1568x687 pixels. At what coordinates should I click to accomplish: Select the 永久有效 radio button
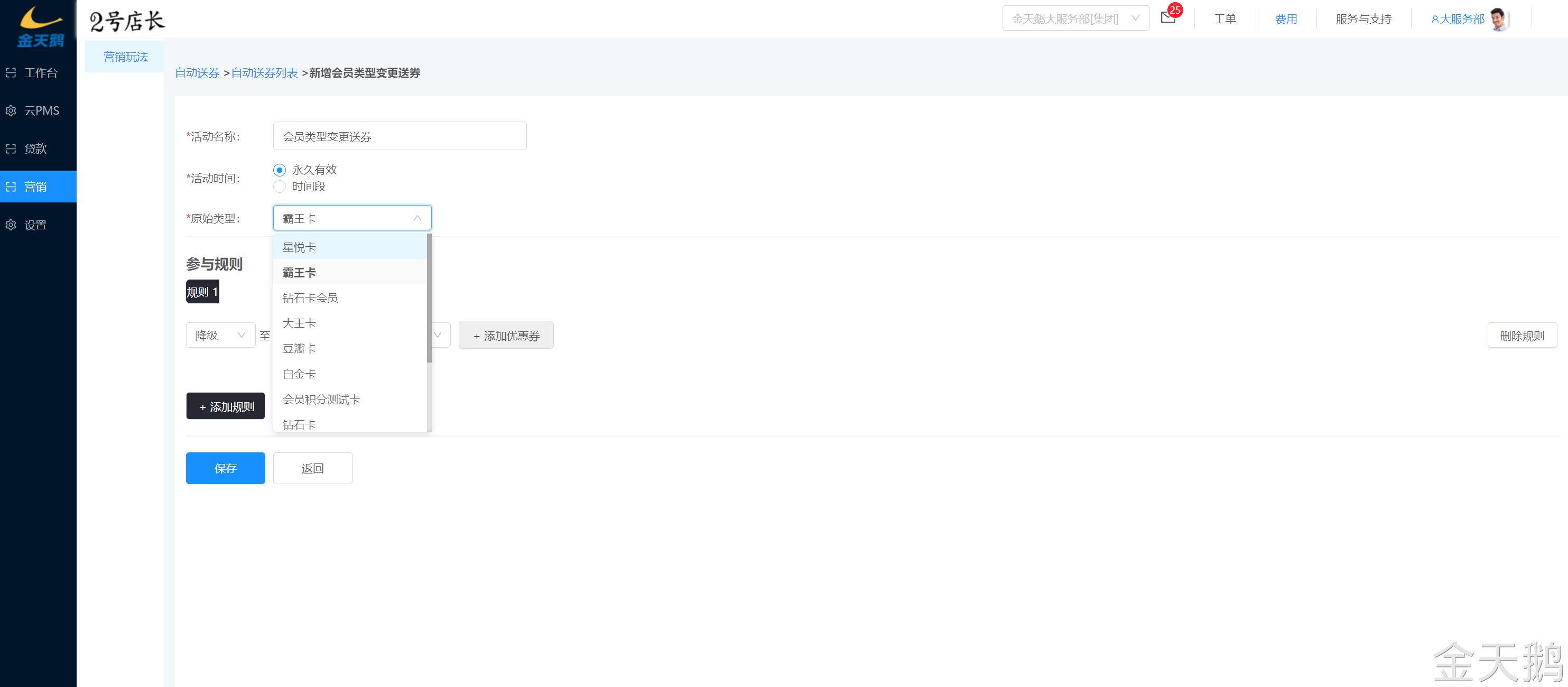280,170
